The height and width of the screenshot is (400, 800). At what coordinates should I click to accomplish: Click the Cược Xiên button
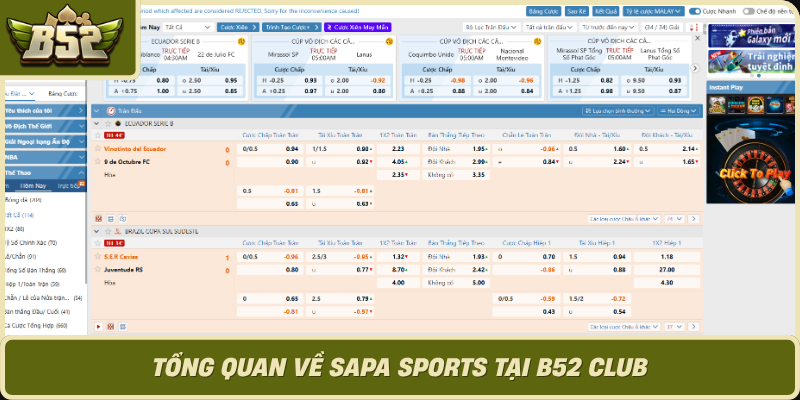point(238,27)
